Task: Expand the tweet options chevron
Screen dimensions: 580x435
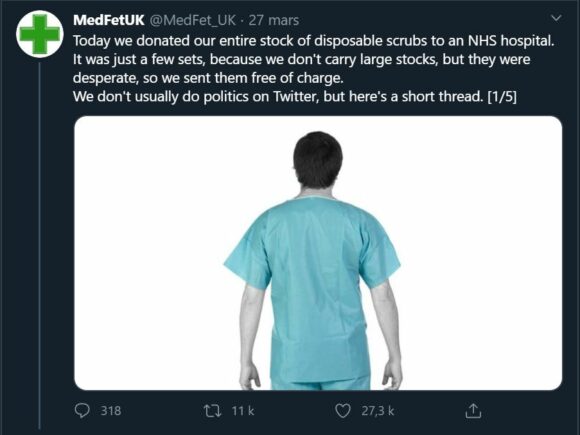Action: point(556,18)
